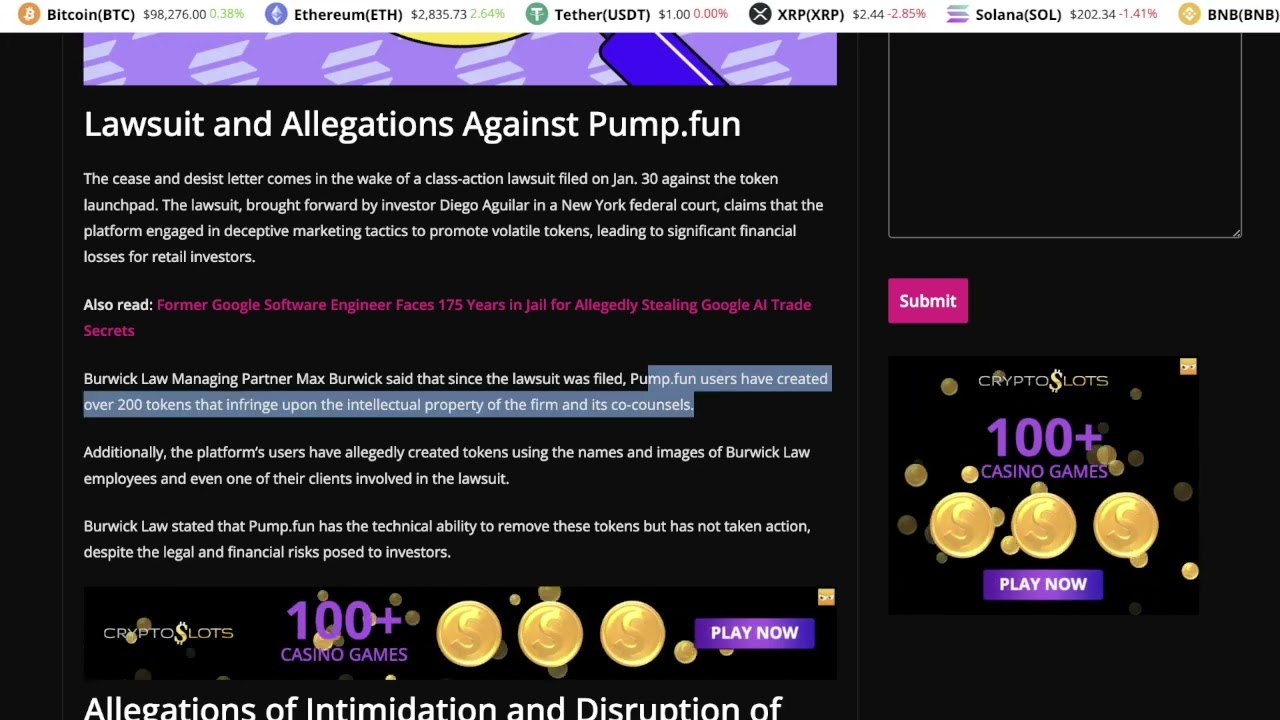The height and width of the screenshot is (720, 1280).
Task: Click the BNB logo icon in ticker
Action: 1189,14
